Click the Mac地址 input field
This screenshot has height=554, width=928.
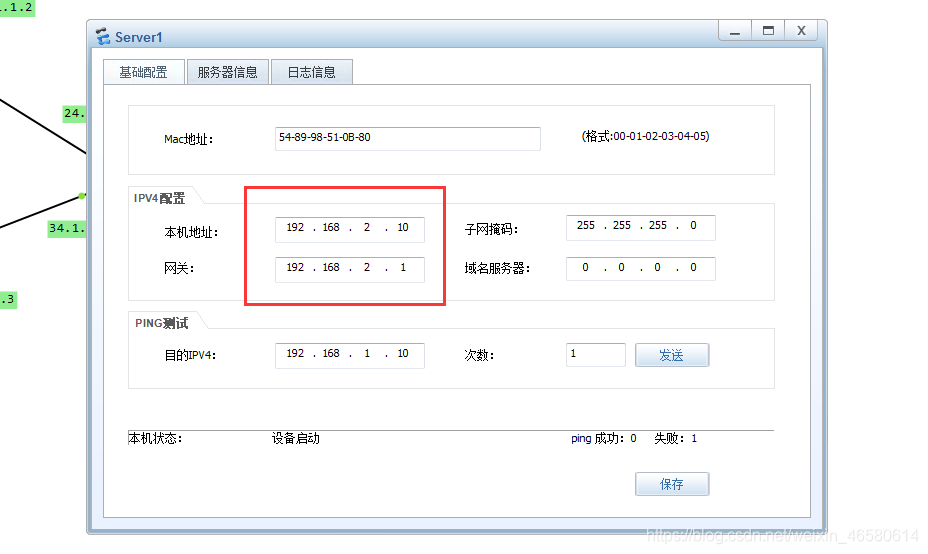tap(408, 138)
